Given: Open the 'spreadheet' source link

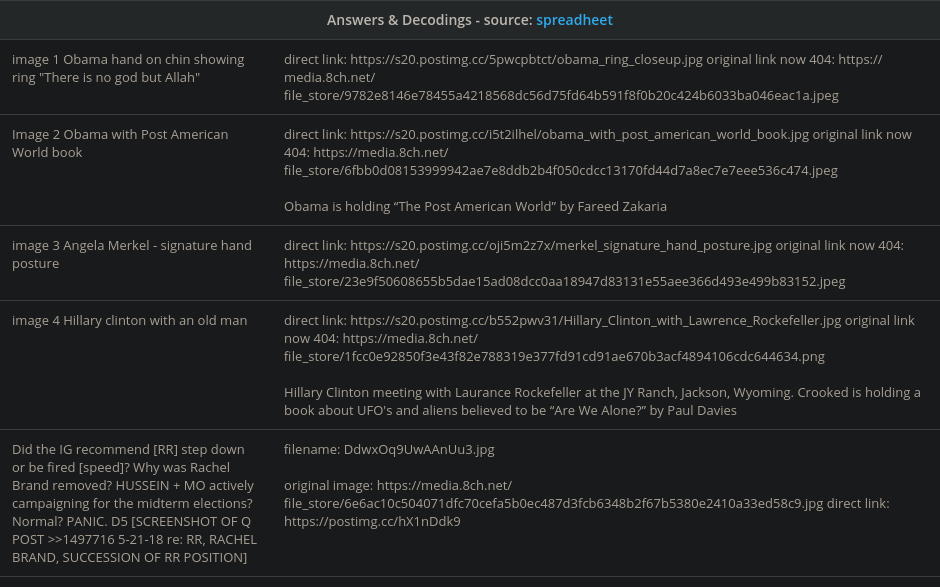Looking at the screenshot, I should tap(574, 20).
